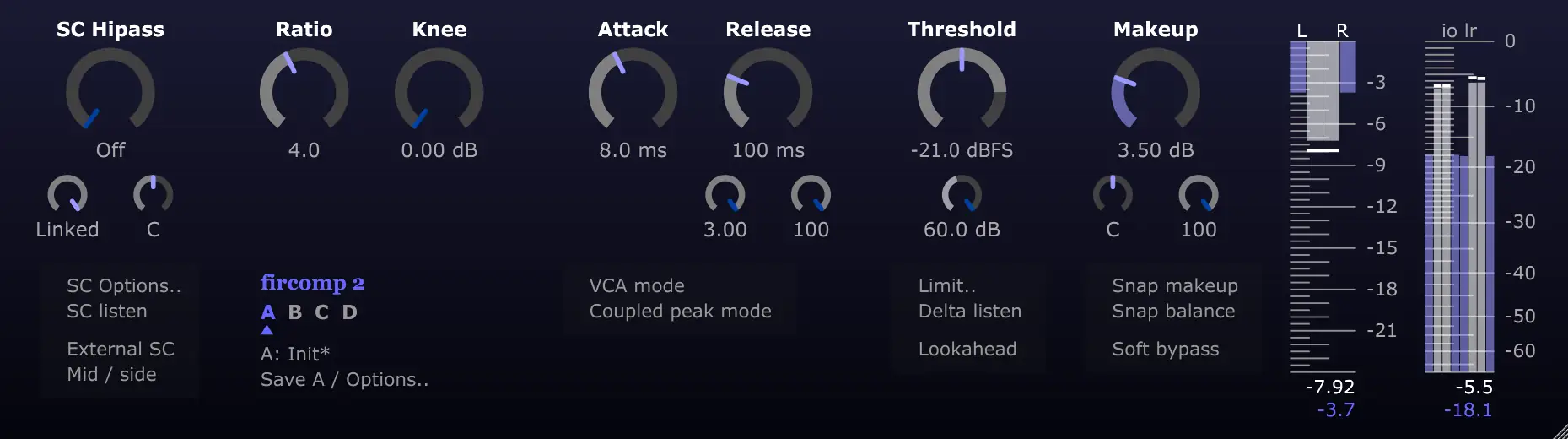1568x439 pixels.
Task: Click the Threshold knob
Action: point(962,91)
